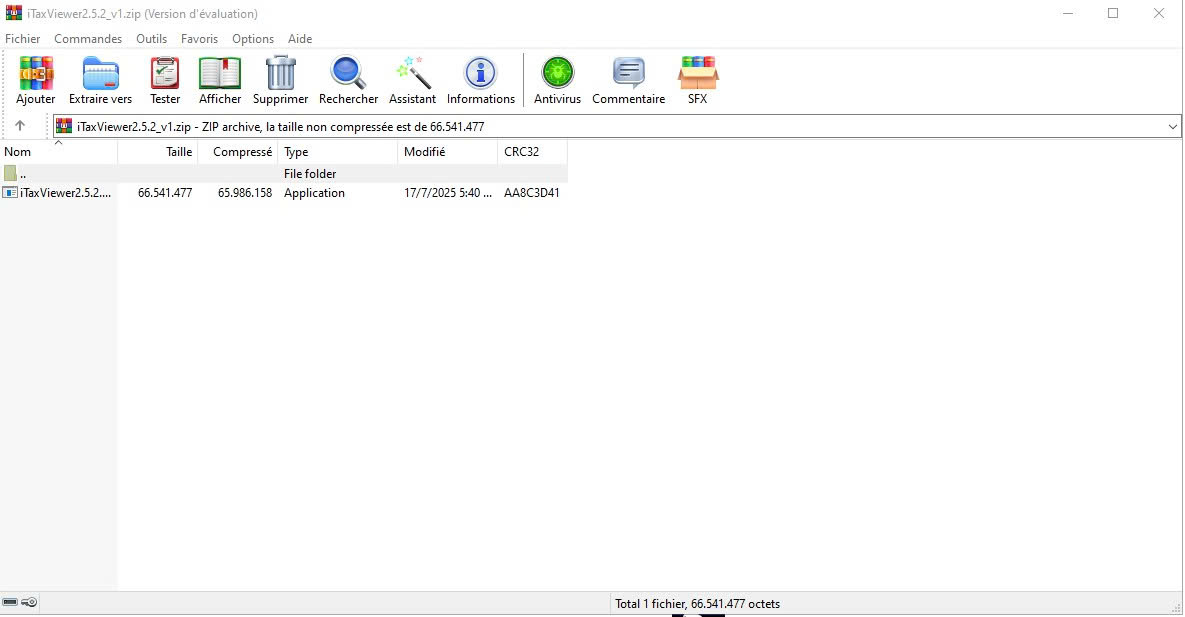Maximize the WinRAR window

1113,13
